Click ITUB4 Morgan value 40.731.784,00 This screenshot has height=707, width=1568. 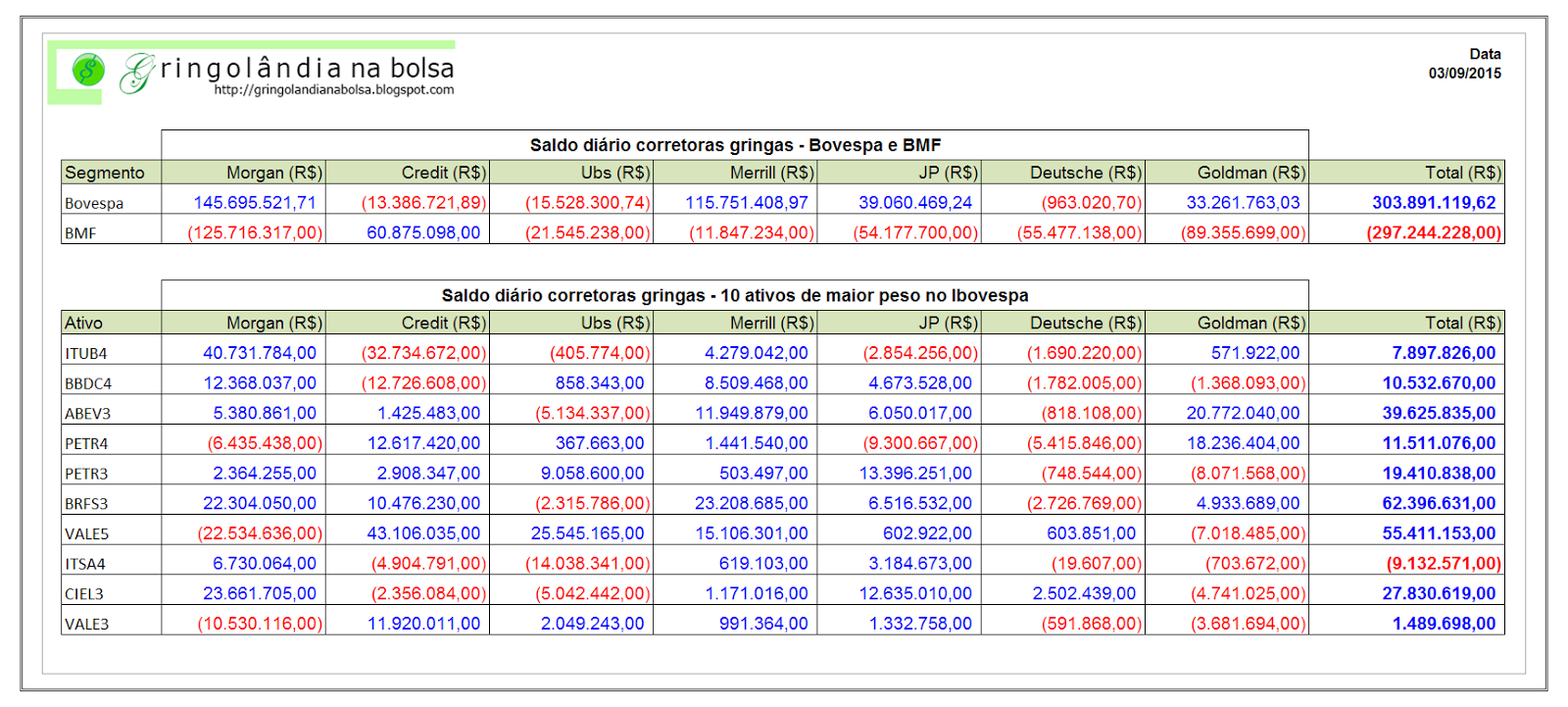260,353
